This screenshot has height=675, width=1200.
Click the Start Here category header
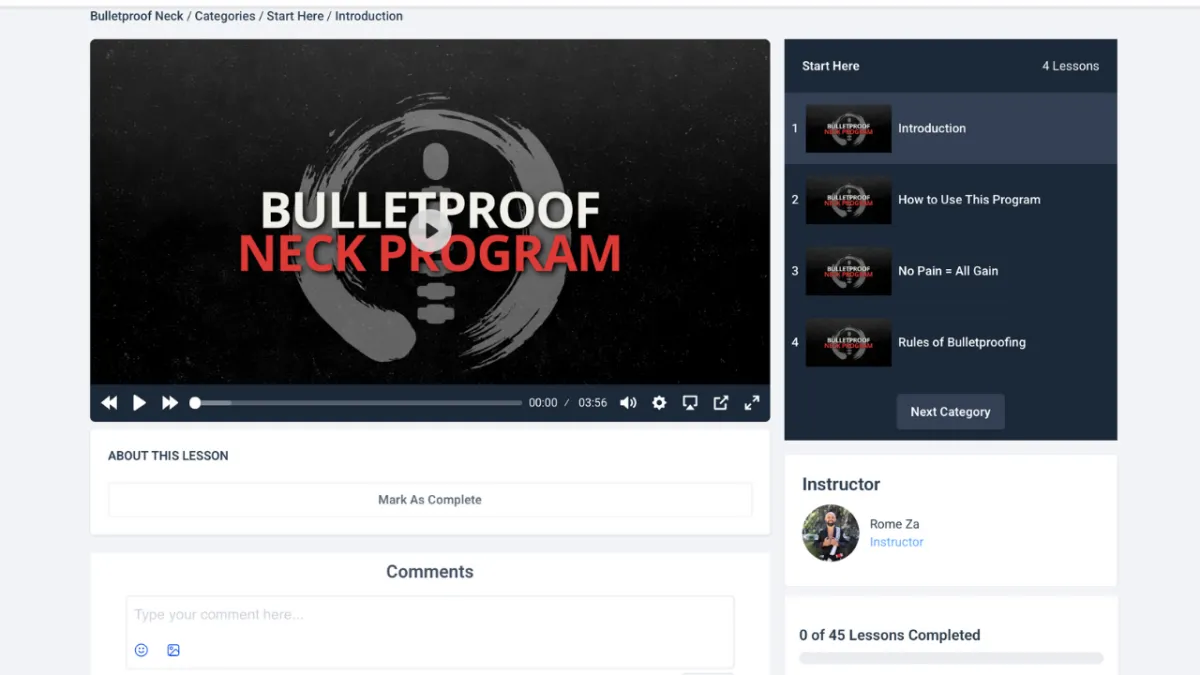[831, 66]
